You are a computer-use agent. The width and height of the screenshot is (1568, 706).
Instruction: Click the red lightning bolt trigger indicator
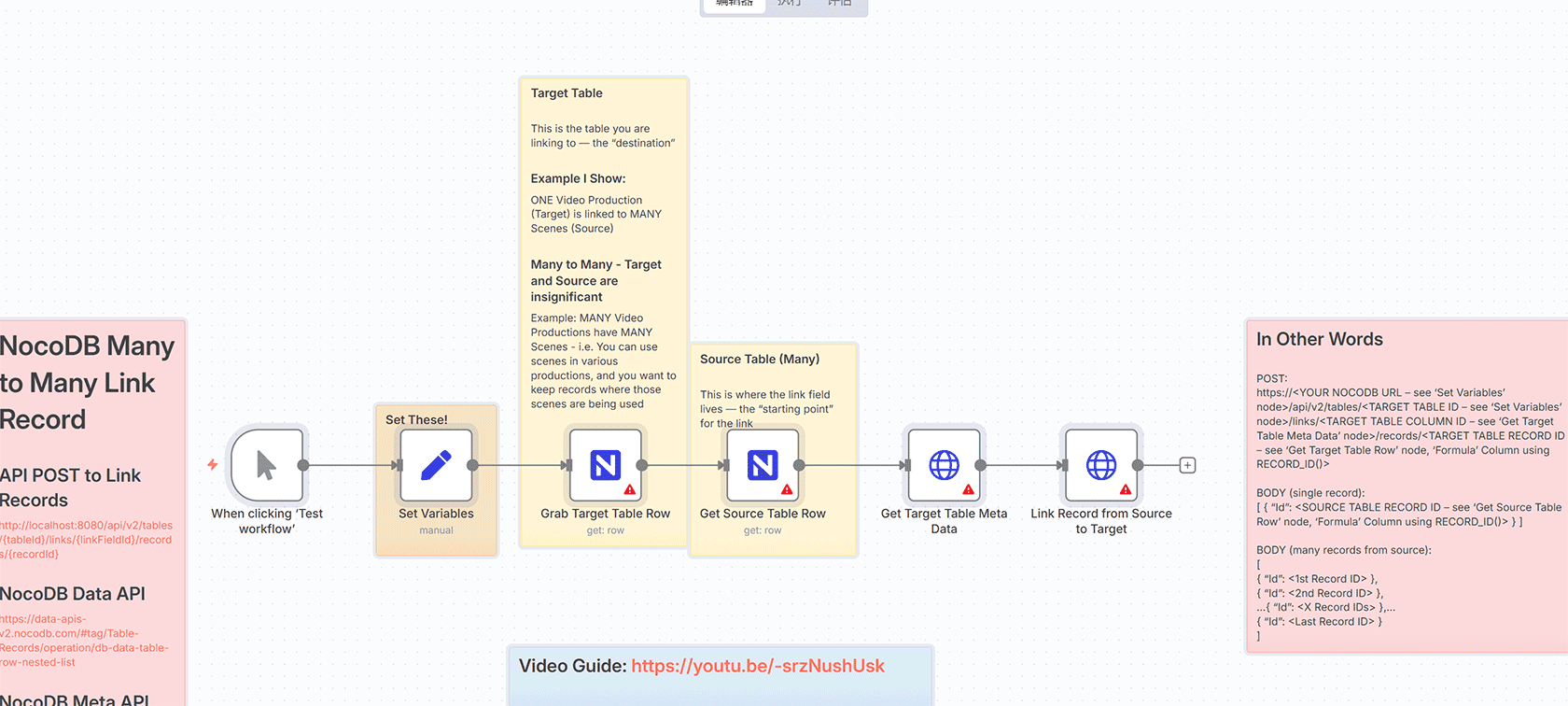coord(213,464)
